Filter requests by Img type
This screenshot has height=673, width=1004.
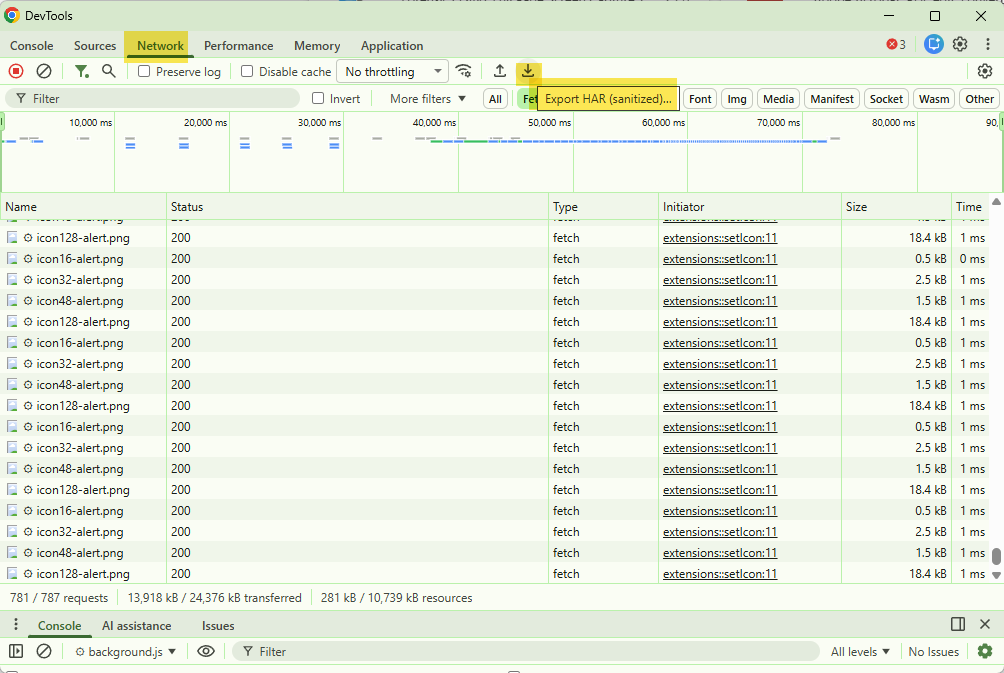737,99
